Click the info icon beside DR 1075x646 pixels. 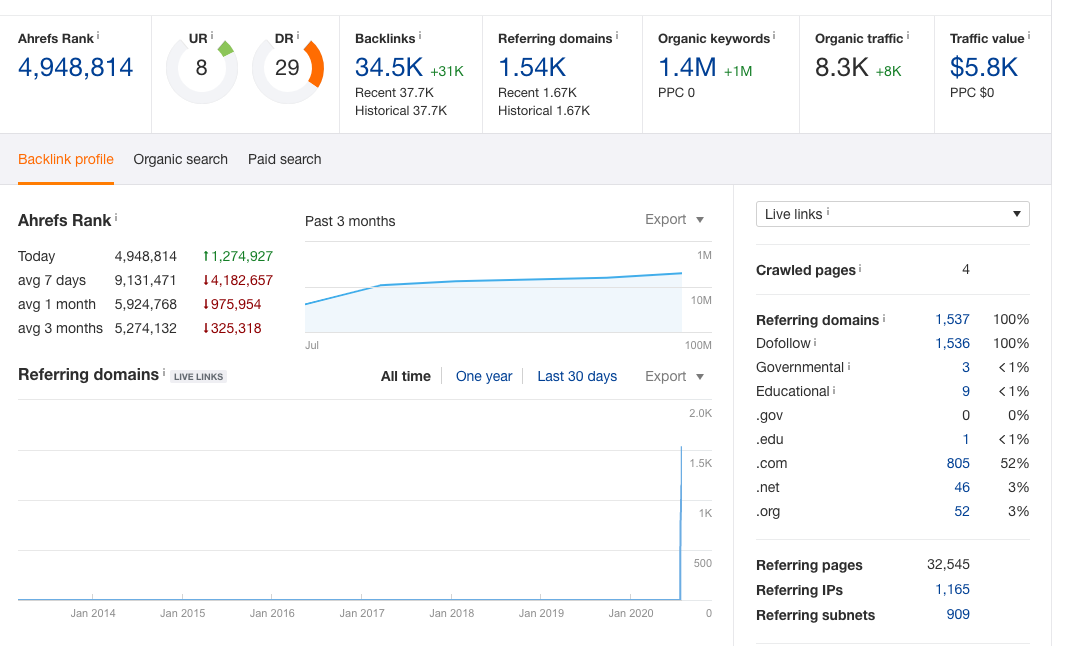coord(298,35)
